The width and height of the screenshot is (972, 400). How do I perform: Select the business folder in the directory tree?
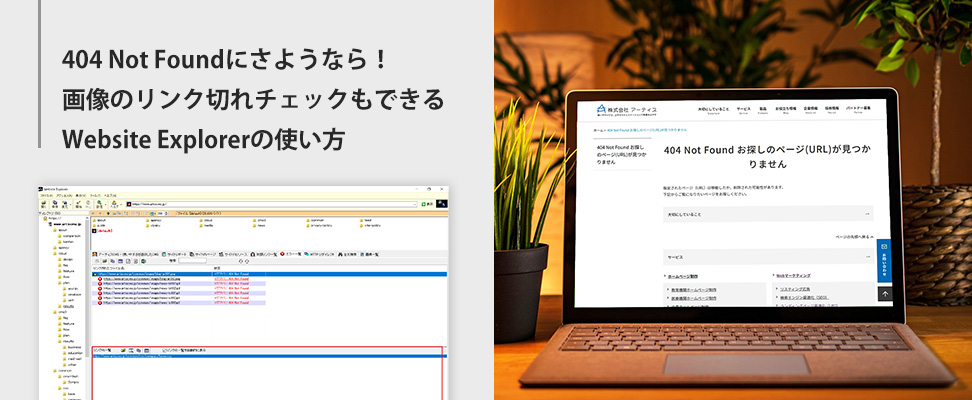coord(74,347)
